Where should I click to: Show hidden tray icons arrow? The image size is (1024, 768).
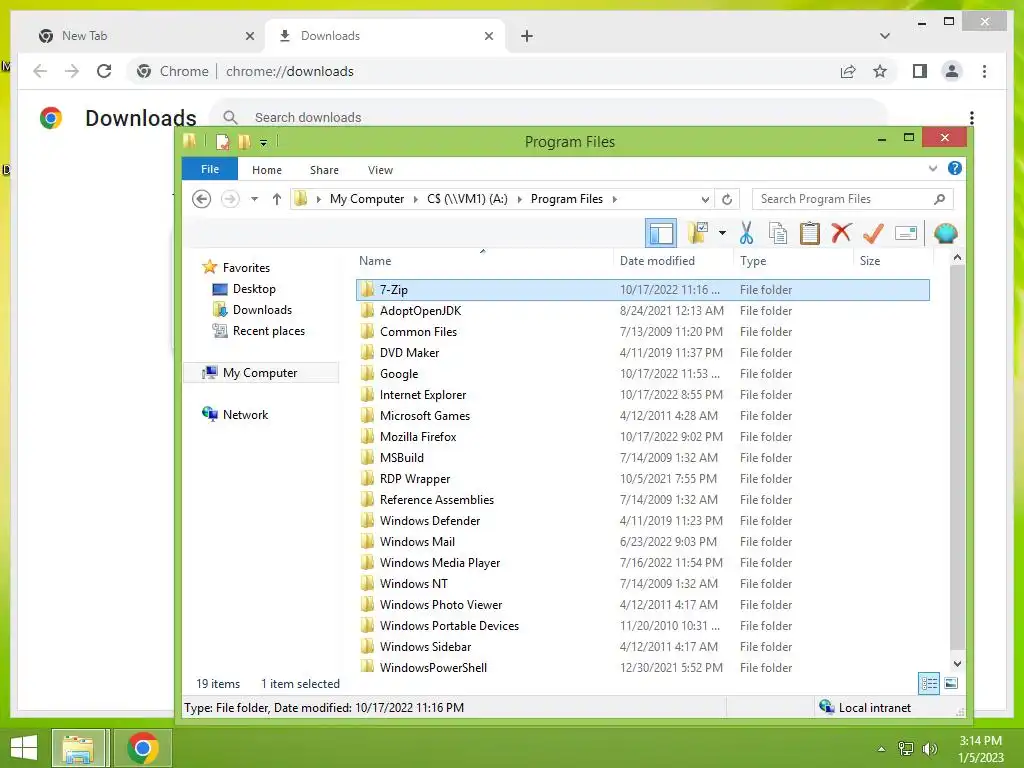point(881,749)
